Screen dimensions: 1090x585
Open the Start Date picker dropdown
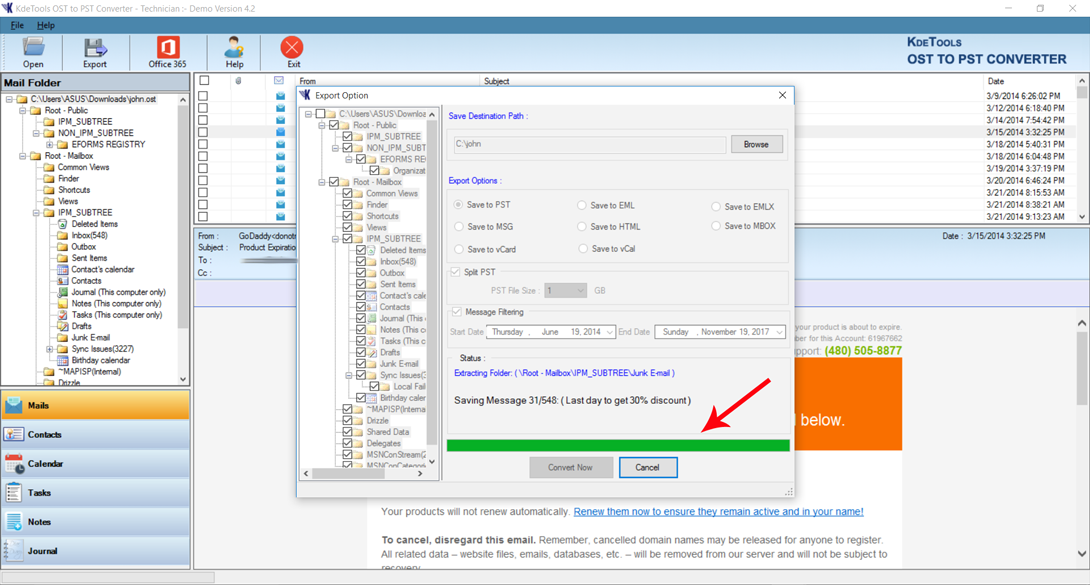pos(609,332)
